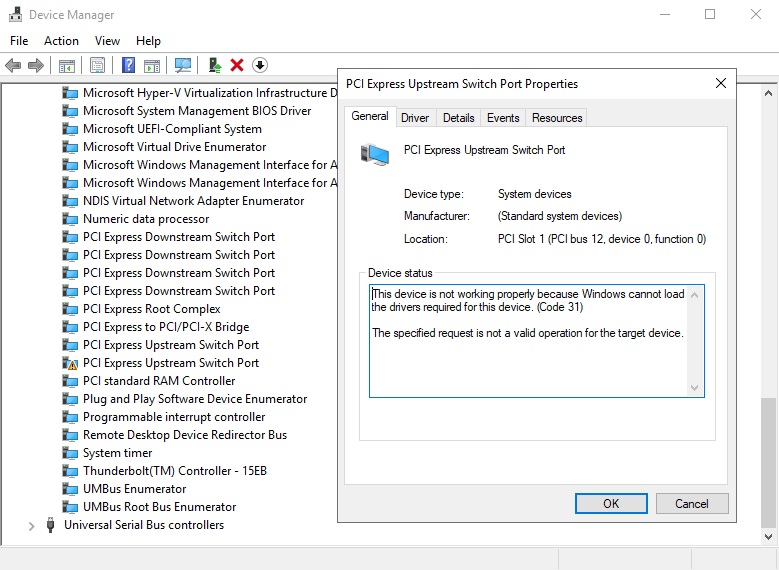The image size is (779, 570).
Task: Select Microsoft Hyper-V Virtualization Infrastructure entry
Action: click(x=209, y=93)
